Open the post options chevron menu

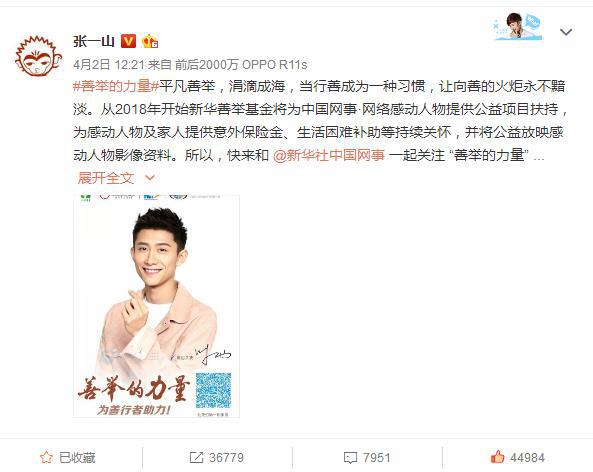566,32
